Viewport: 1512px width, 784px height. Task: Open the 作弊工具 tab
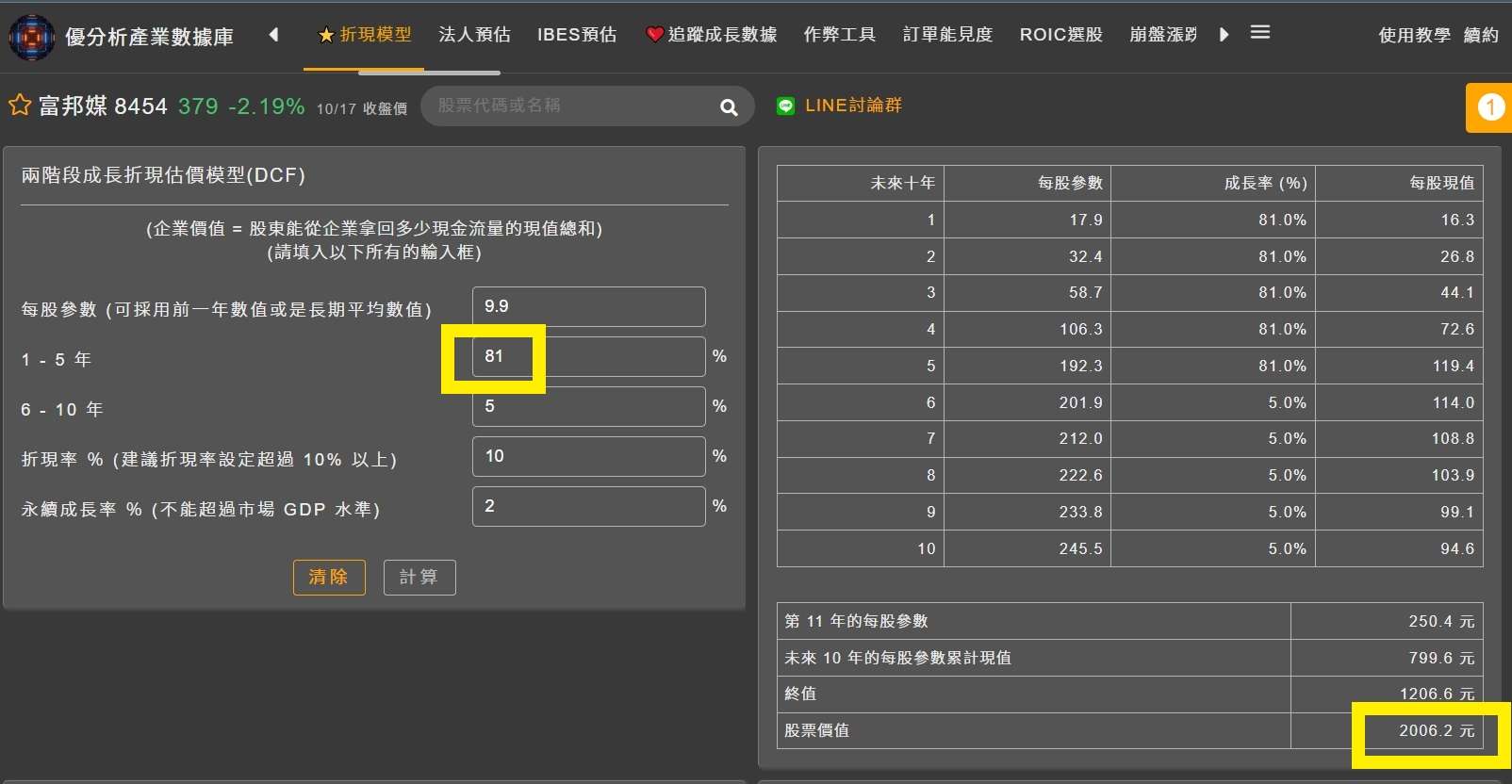[x=840, y=35]
